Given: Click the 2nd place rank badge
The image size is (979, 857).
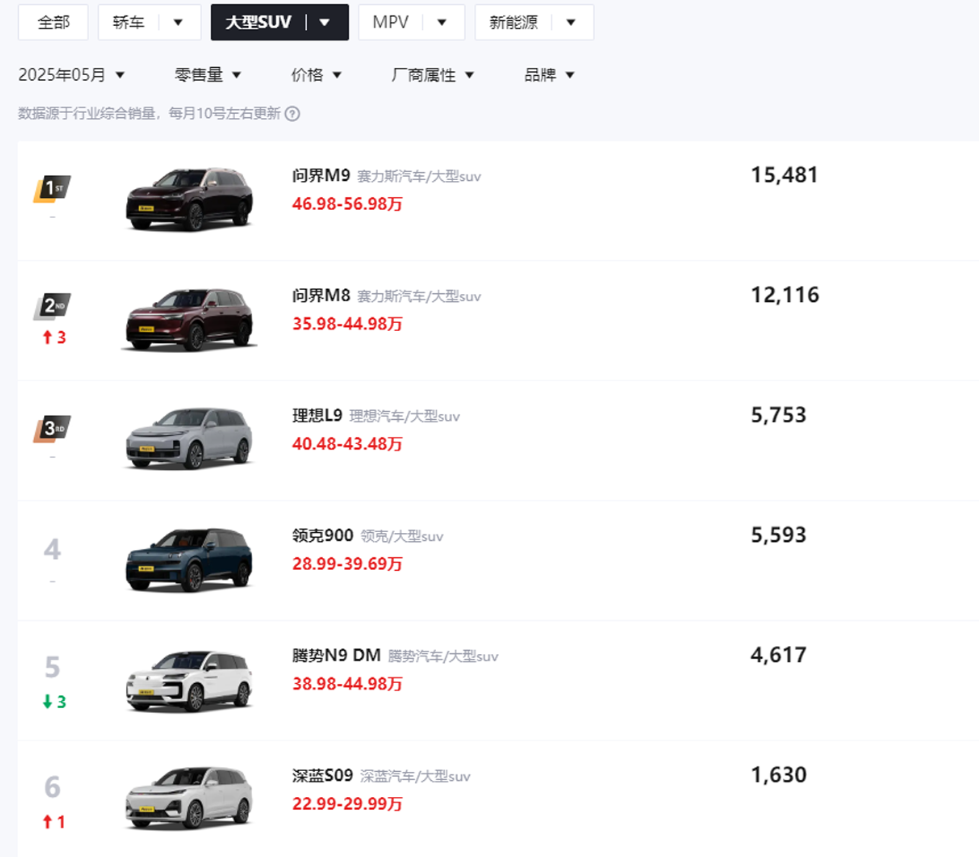Looking at the screenshot, I should point(52,306).
